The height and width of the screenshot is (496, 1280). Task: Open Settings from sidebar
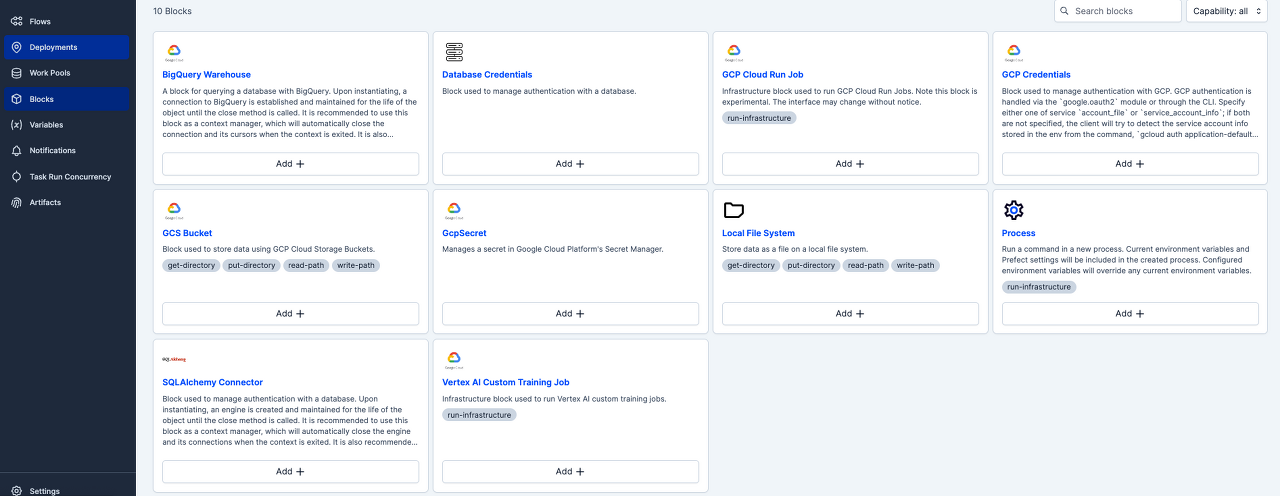pos(65,491)
